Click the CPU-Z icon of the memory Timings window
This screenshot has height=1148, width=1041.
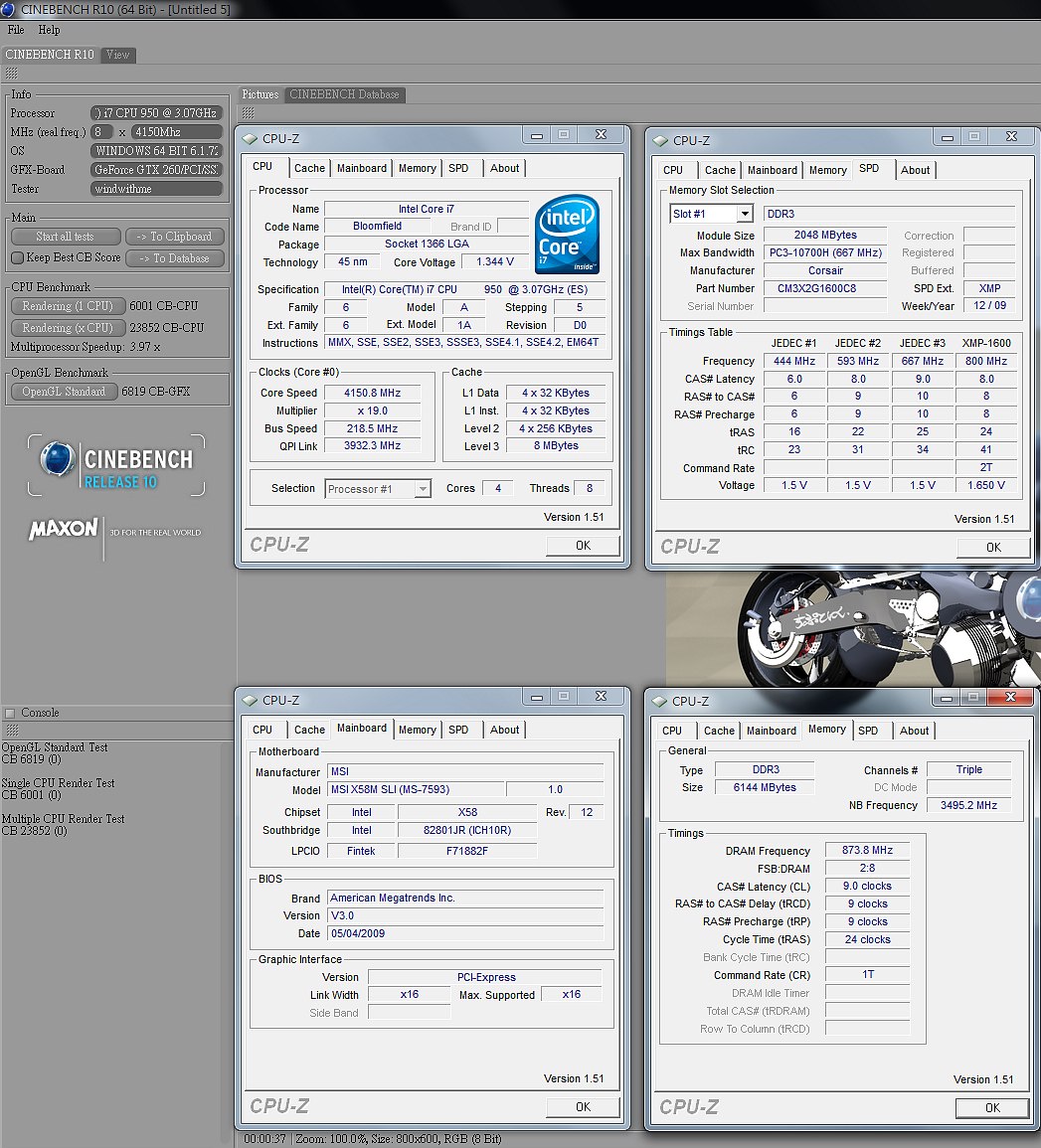pos(659,702)
